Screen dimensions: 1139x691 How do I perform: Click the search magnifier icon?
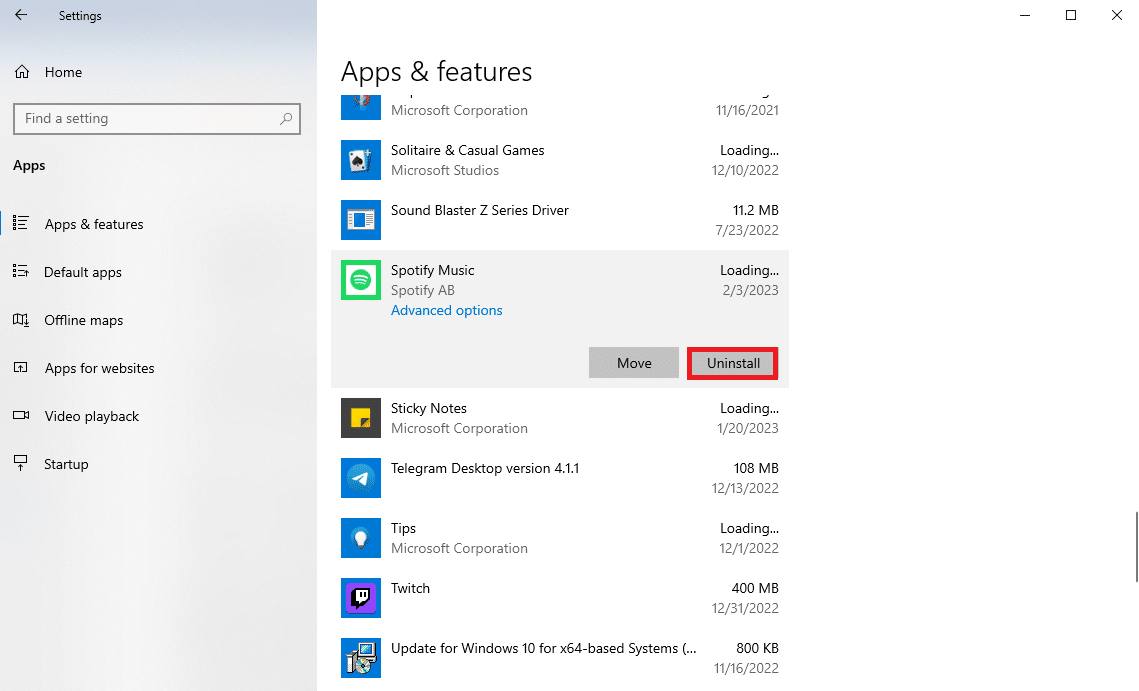tap(286, 118)
